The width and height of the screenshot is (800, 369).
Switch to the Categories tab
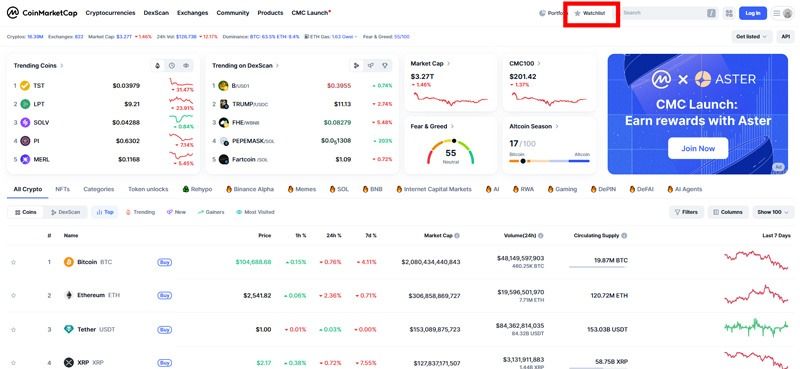click(98, 189)
